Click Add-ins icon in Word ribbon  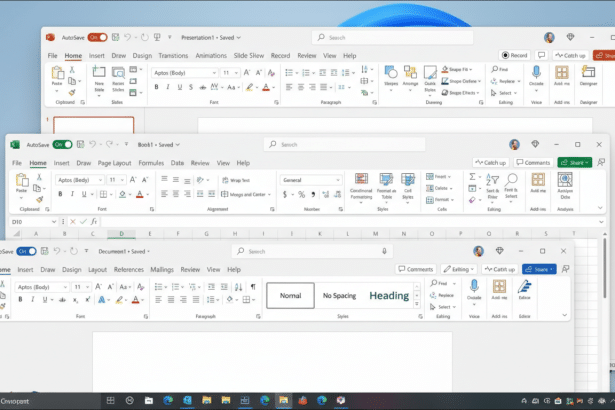pyautogui.click(x=499, y=287)
